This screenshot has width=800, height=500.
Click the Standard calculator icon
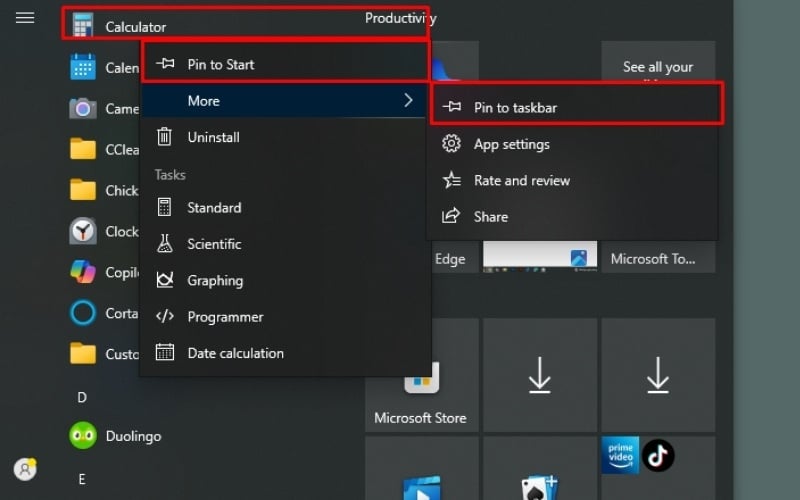coord(164,207)
